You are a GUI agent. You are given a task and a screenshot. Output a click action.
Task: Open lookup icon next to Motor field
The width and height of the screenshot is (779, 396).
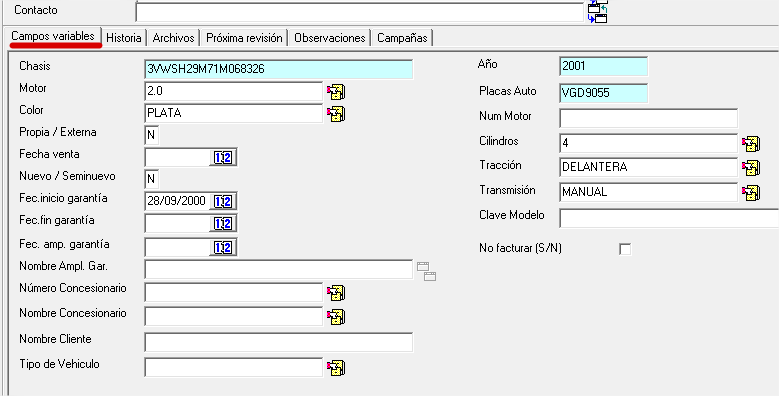336,92
